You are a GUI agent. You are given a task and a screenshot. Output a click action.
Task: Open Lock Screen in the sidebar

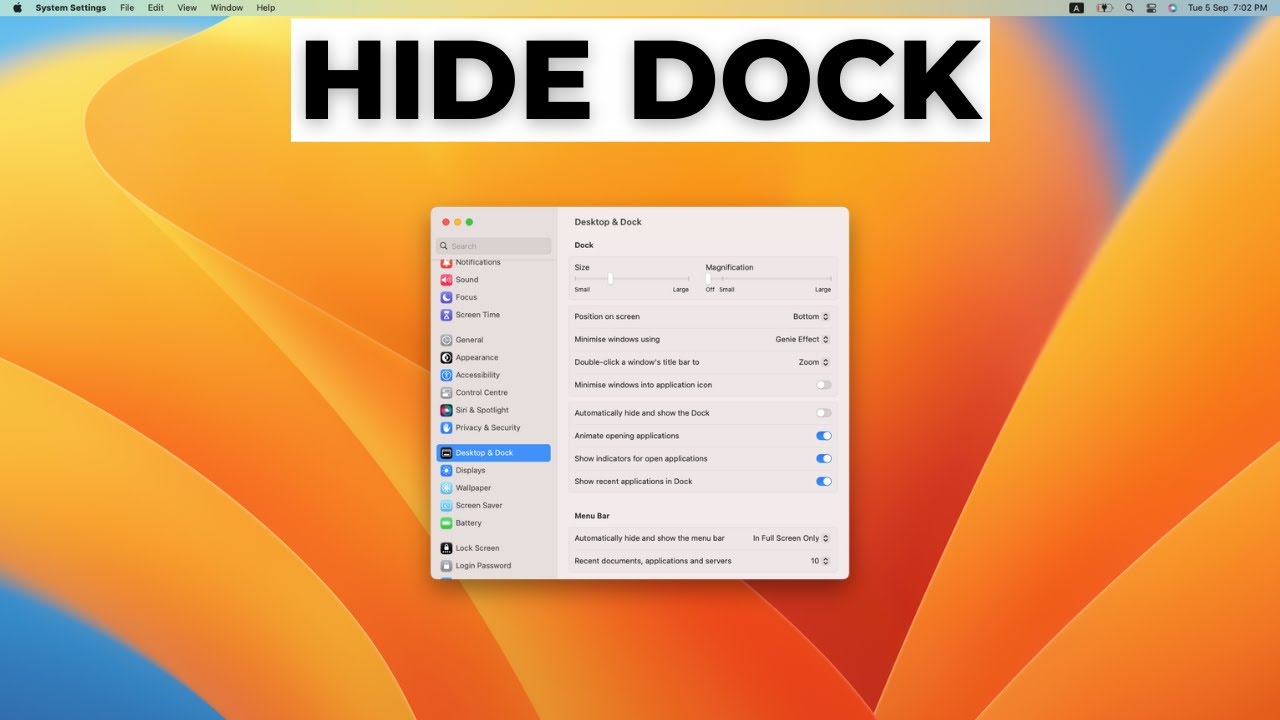(x=493, y=548)
